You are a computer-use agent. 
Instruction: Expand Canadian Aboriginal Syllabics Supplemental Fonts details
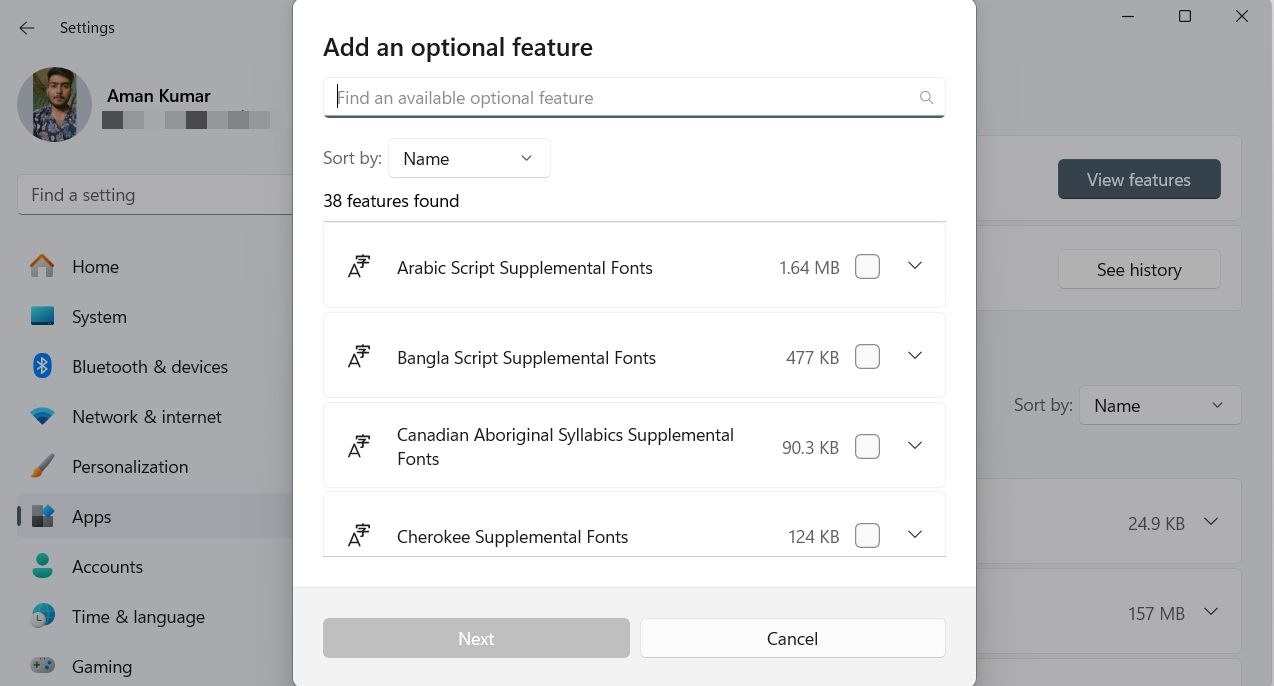pos(914,445)
